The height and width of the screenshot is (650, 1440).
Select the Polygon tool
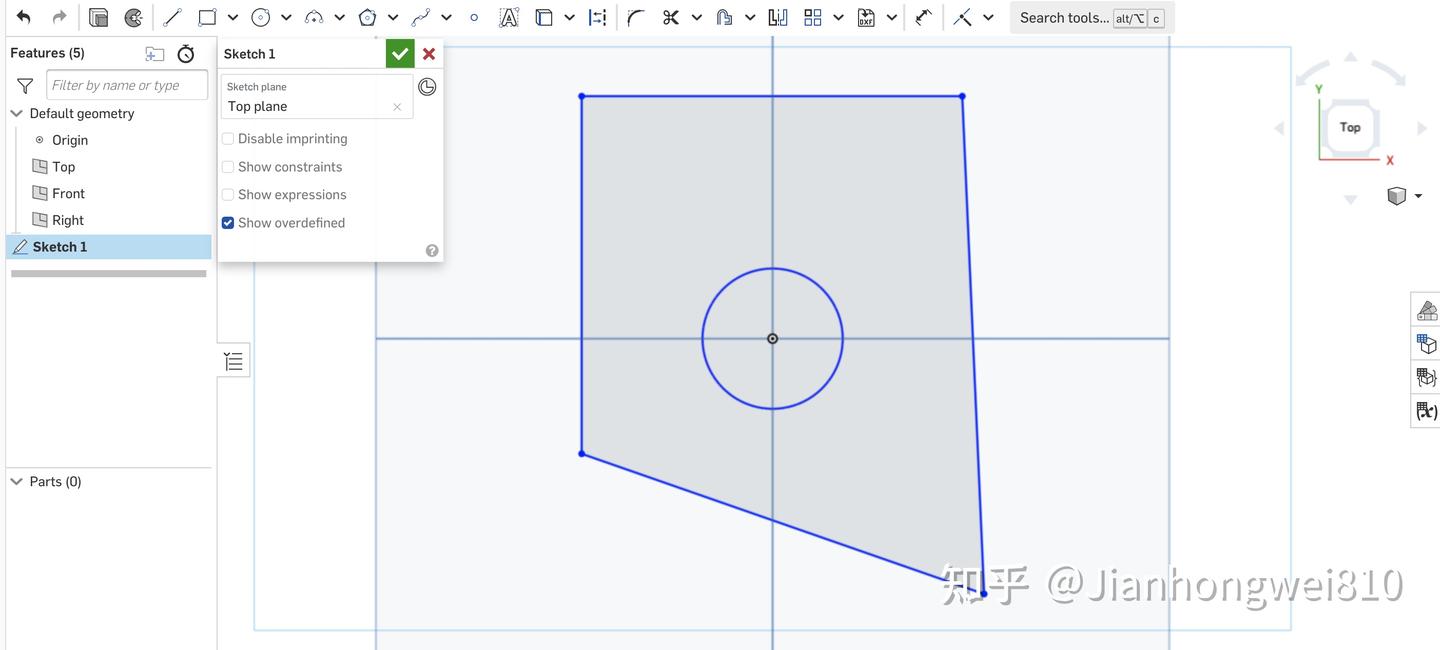367,16
